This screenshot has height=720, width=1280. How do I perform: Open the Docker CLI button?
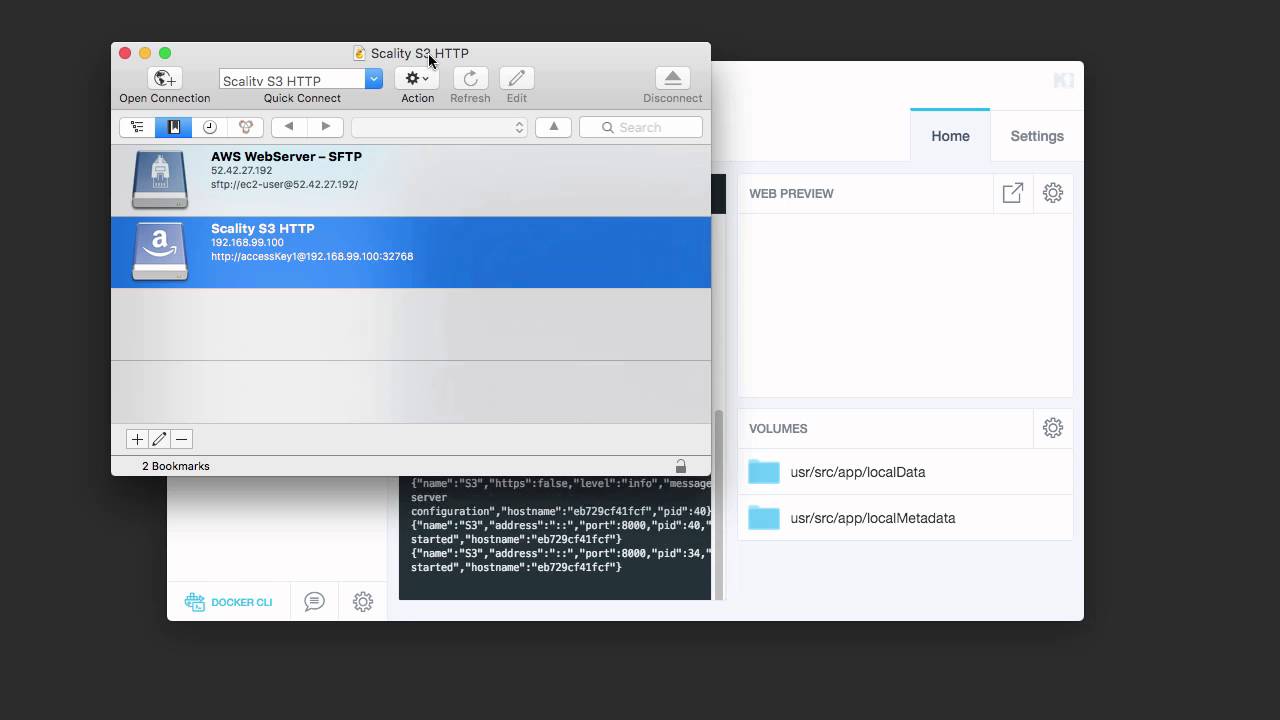[x=228, y=602]
